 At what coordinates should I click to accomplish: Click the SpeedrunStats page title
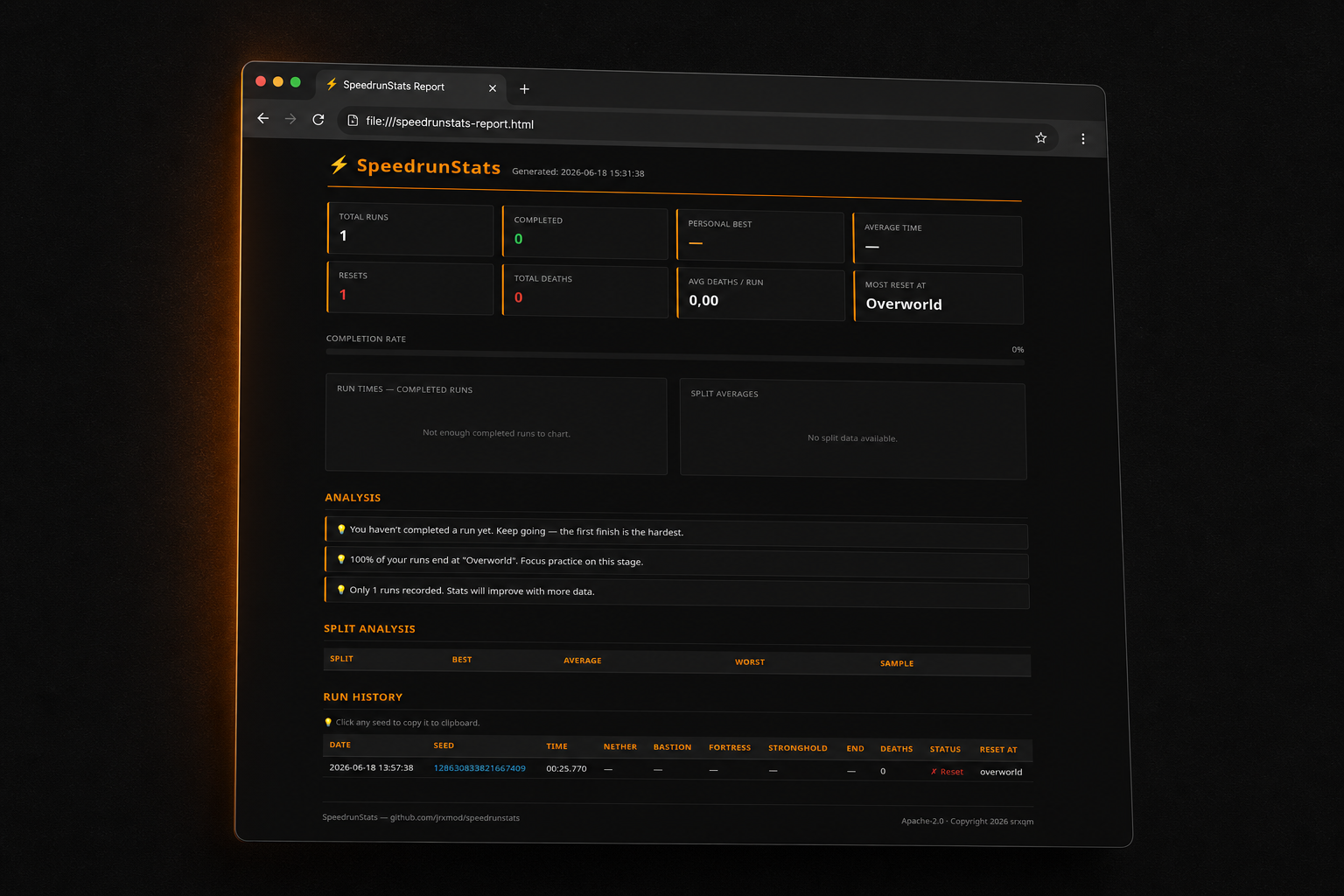(x=428, y=166)
